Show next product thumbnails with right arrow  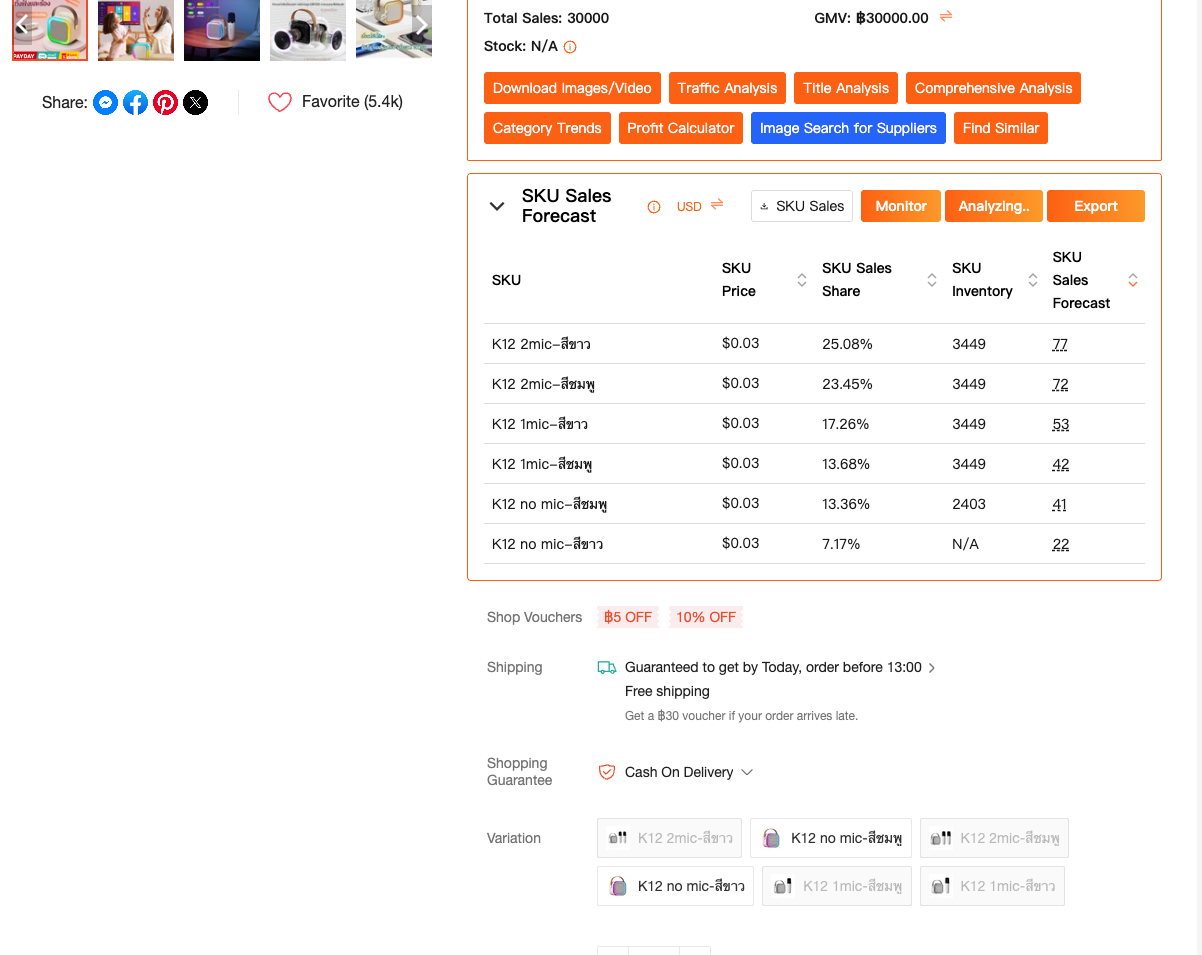pyautogui.click(x=422, y=25)
